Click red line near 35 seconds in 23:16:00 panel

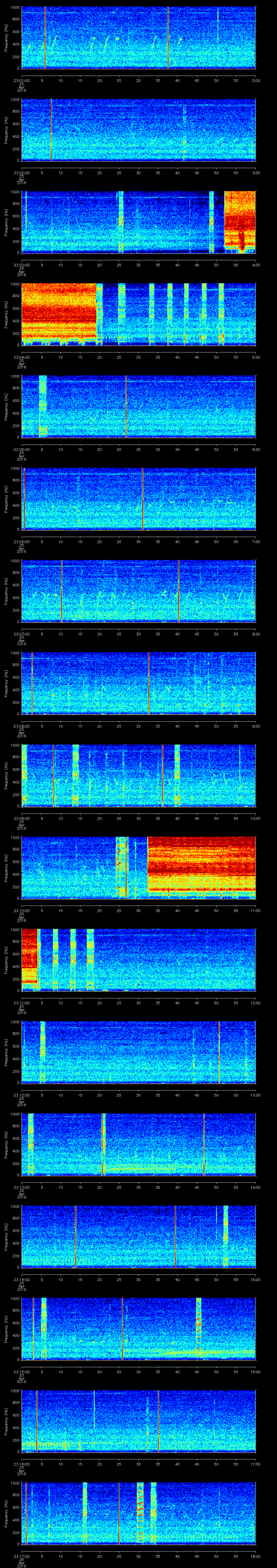click(x=158, y=1421)
